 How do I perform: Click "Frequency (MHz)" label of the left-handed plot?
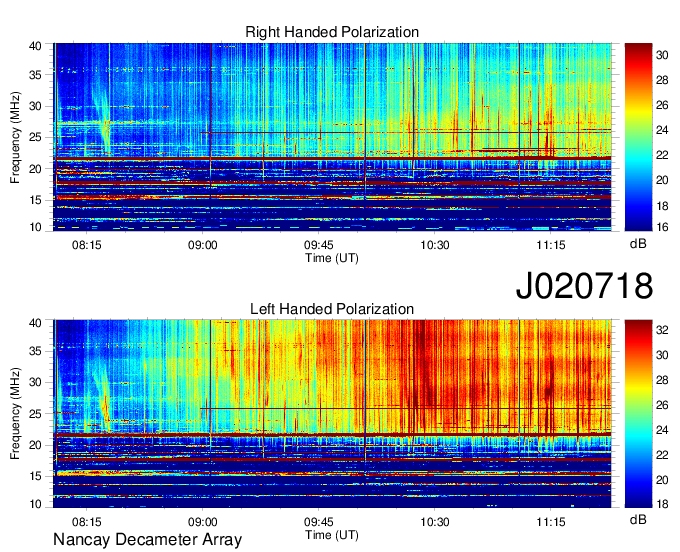click(x=15, y=414)
